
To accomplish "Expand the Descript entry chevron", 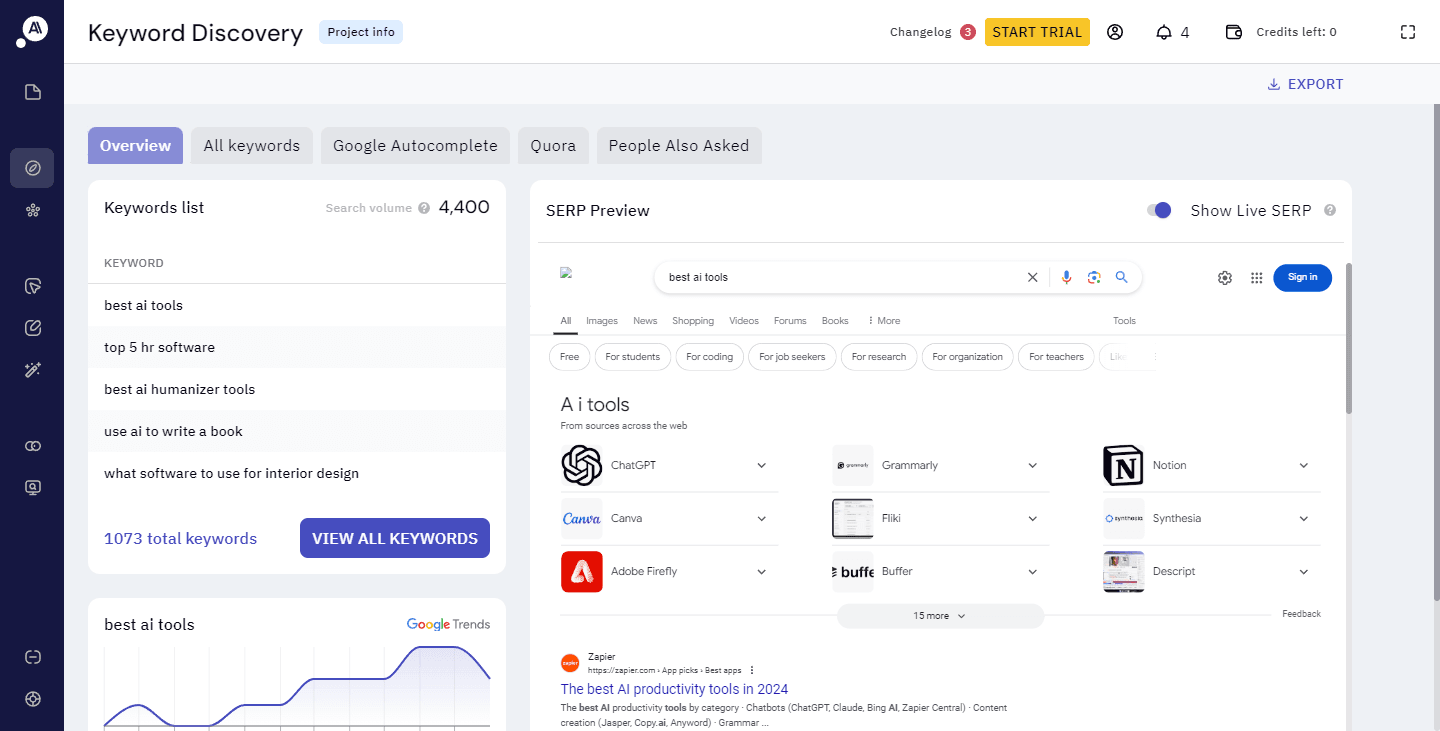I will click(1304, 571).
